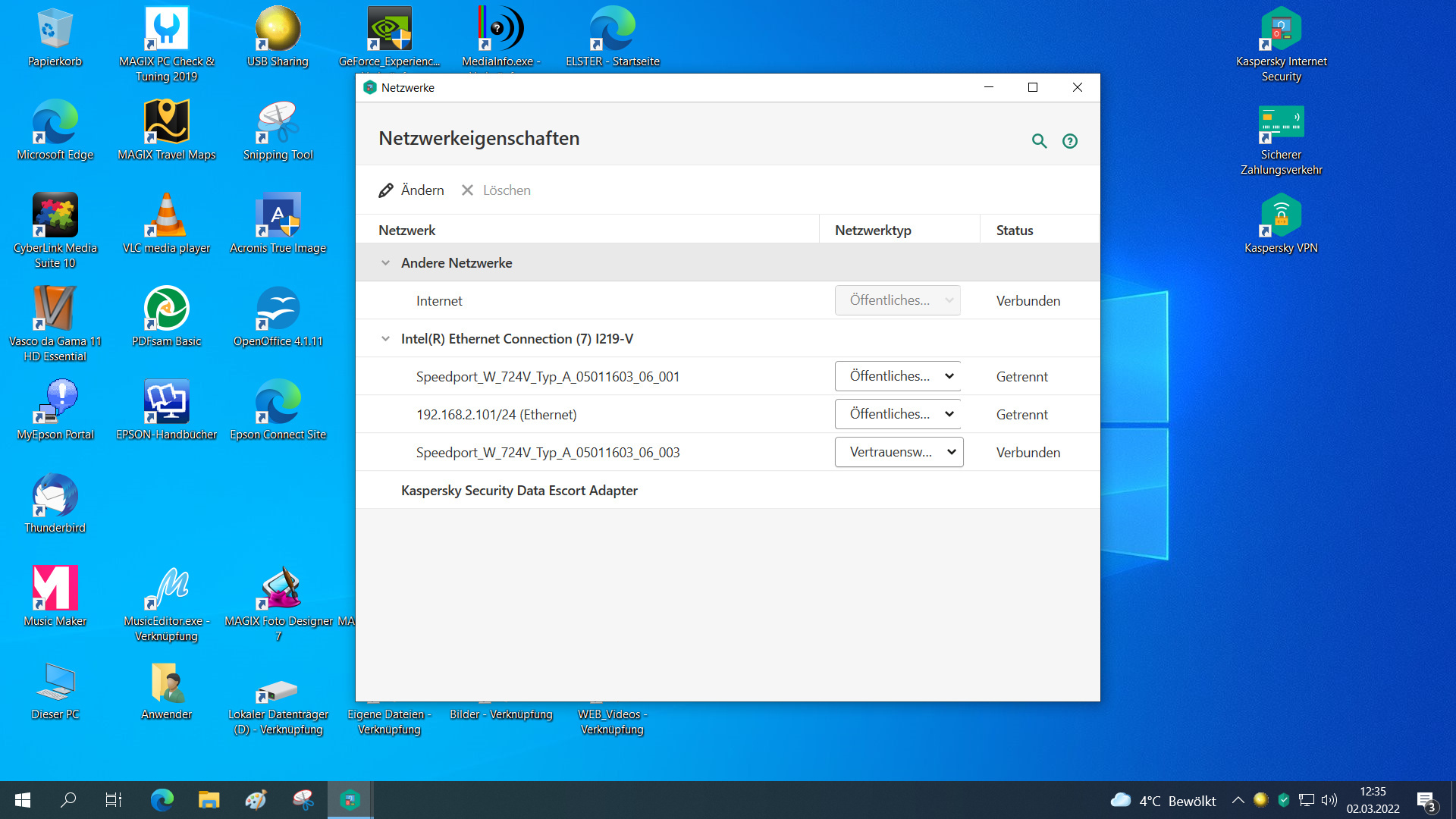Open network type dropdown for Internet row
This screenshot has width=1456, height=819.
pos(898,300)
